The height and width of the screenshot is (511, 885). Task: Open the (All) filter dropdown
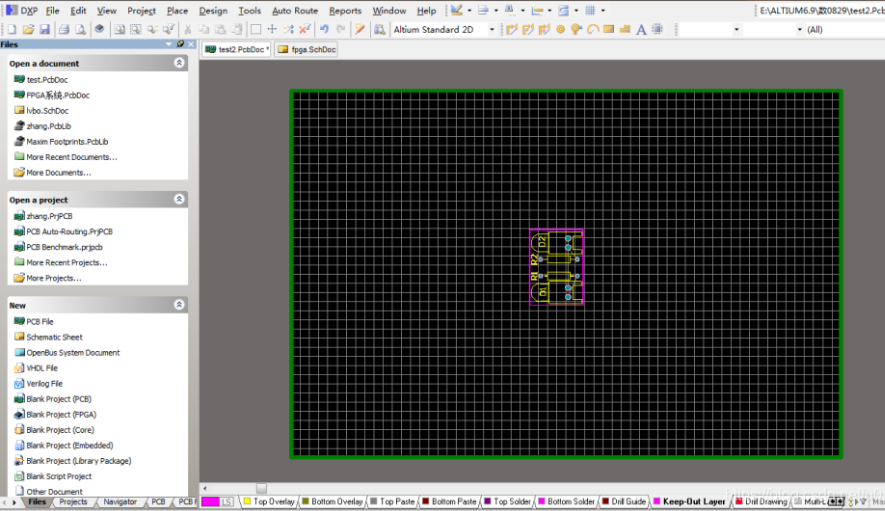coord(844,29)
